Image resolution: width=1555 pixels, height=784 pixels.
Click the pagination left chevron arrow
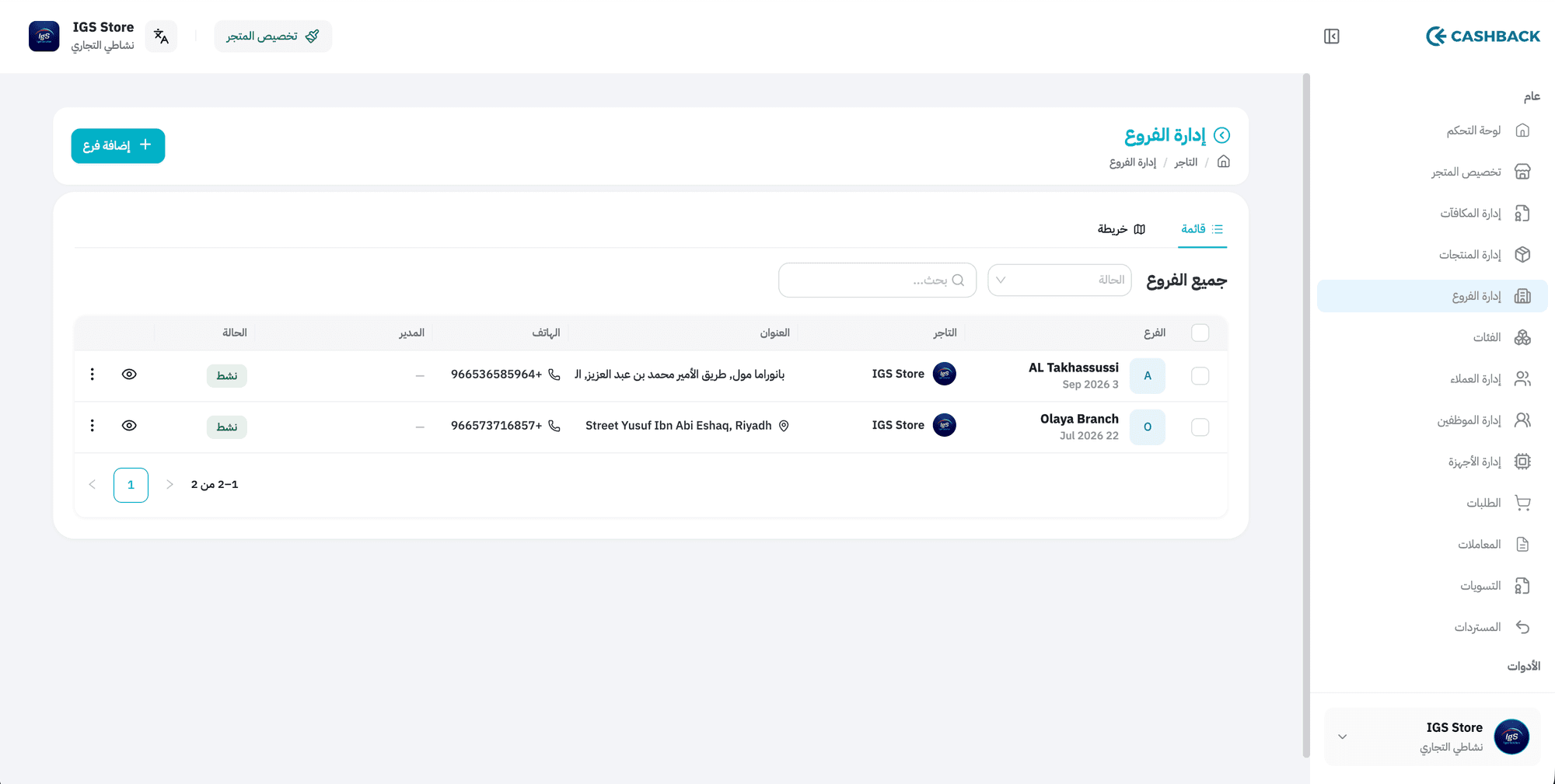(x=93, y=485)
